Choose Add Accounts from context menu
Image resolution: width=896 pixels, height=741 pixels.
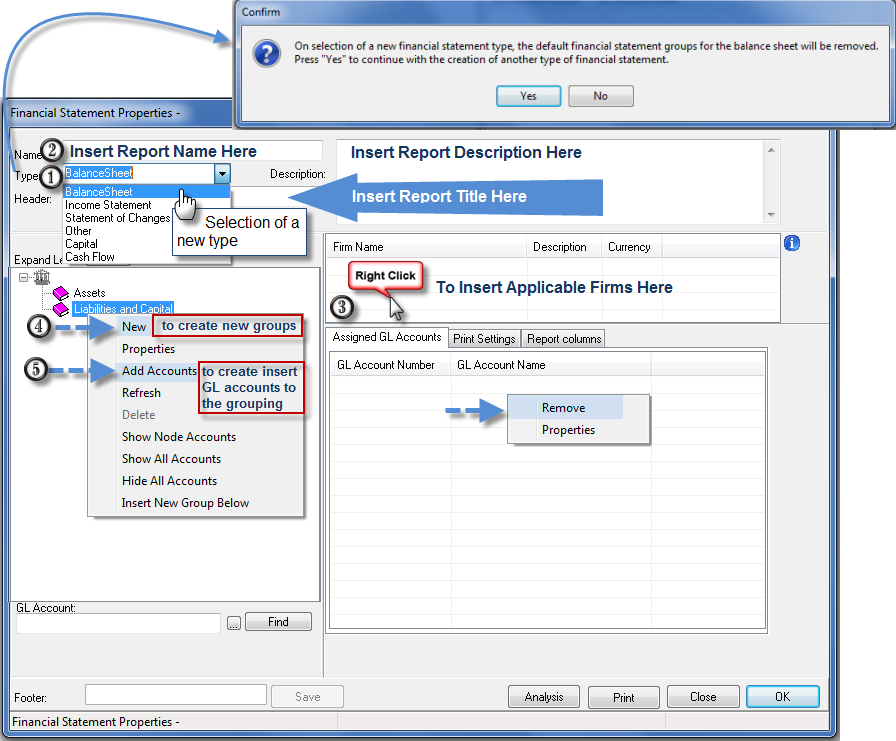pyautogui.click(x=159, y=371)
